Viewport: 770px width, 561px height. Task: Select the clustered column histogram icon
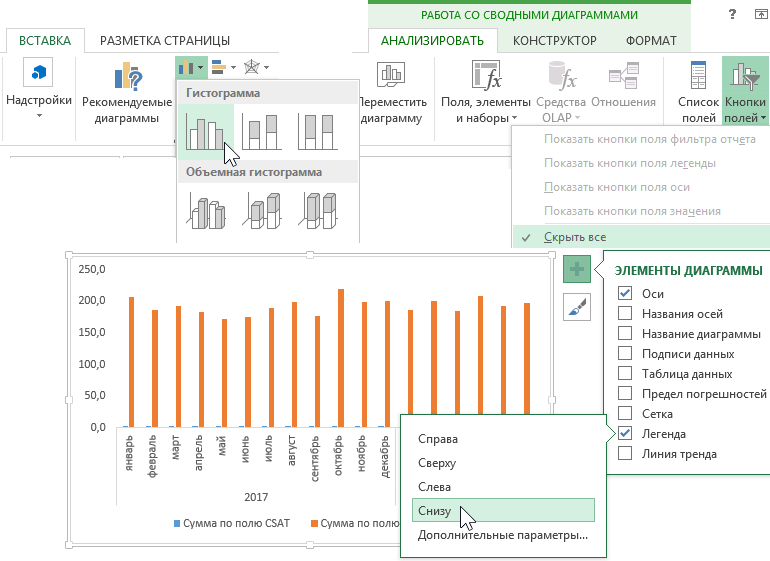pyautogui.click(x=205, y=131)
